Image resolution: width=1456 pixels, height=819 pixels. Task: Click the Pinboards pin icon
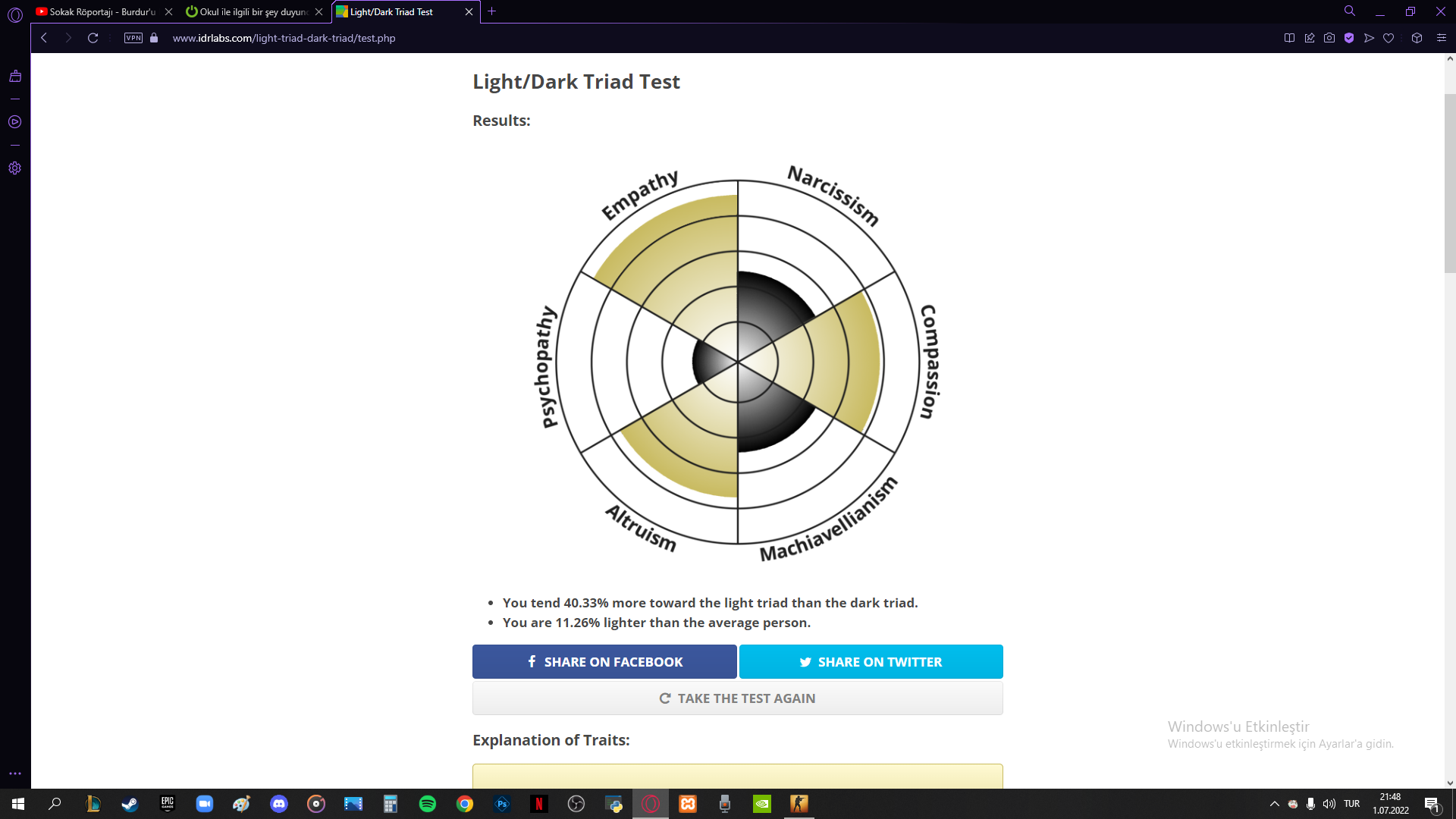pos(1310,38)
